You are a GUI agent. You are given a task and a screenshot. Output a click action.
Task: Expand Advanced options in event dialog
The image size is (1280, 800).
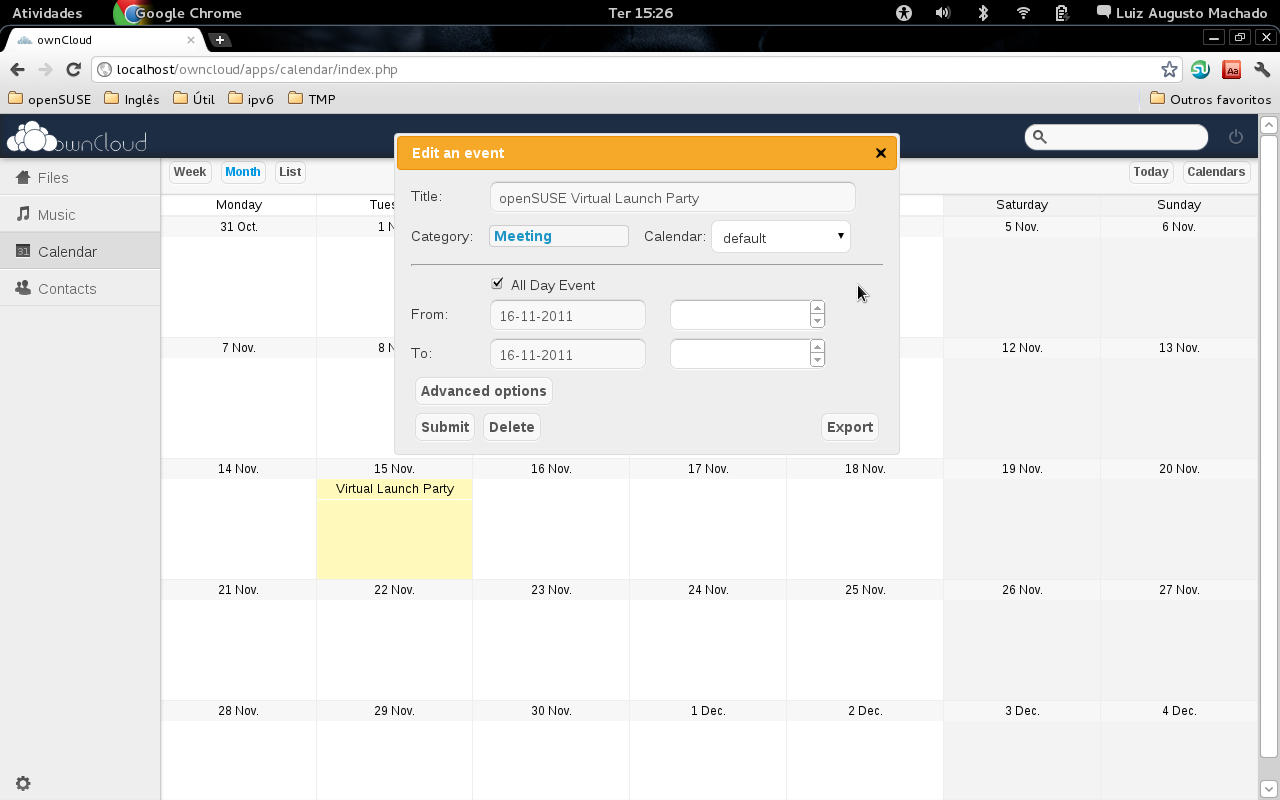483,391
